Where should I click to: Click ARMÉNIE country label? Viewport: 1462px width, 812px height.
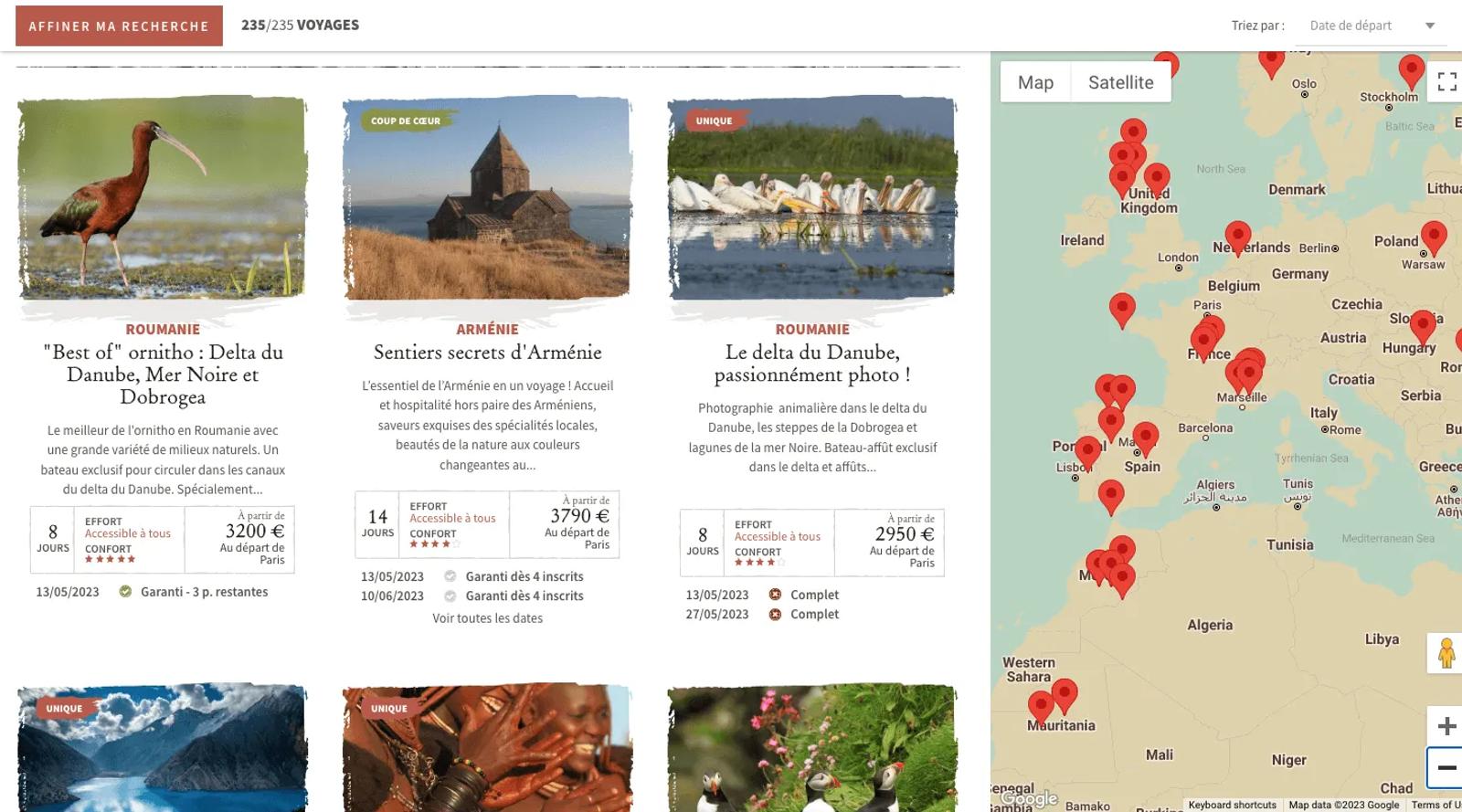click(x=487, y=330)
